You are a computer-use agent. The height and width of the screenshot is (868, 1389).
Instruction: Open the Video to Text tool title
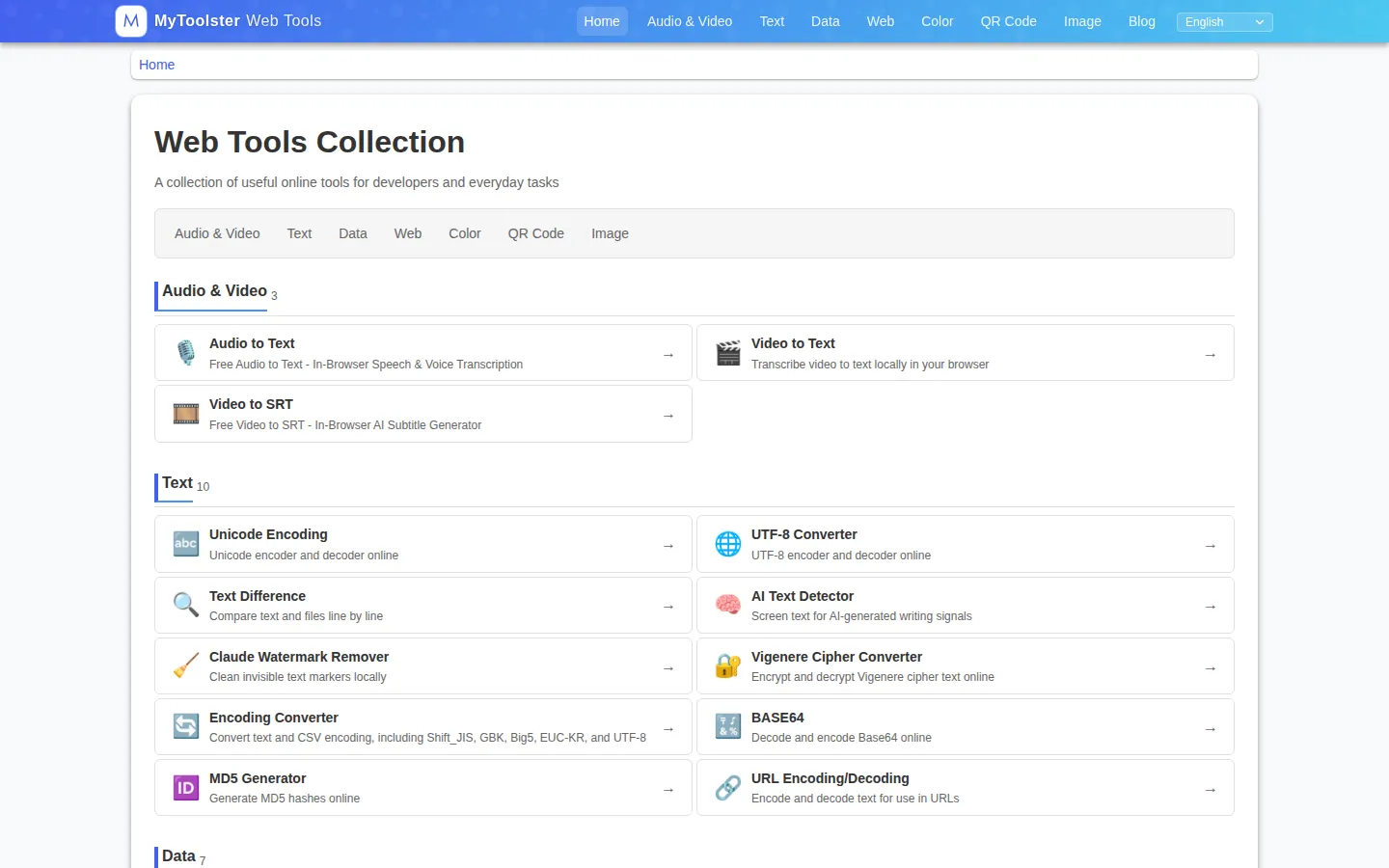pos(793,343)
